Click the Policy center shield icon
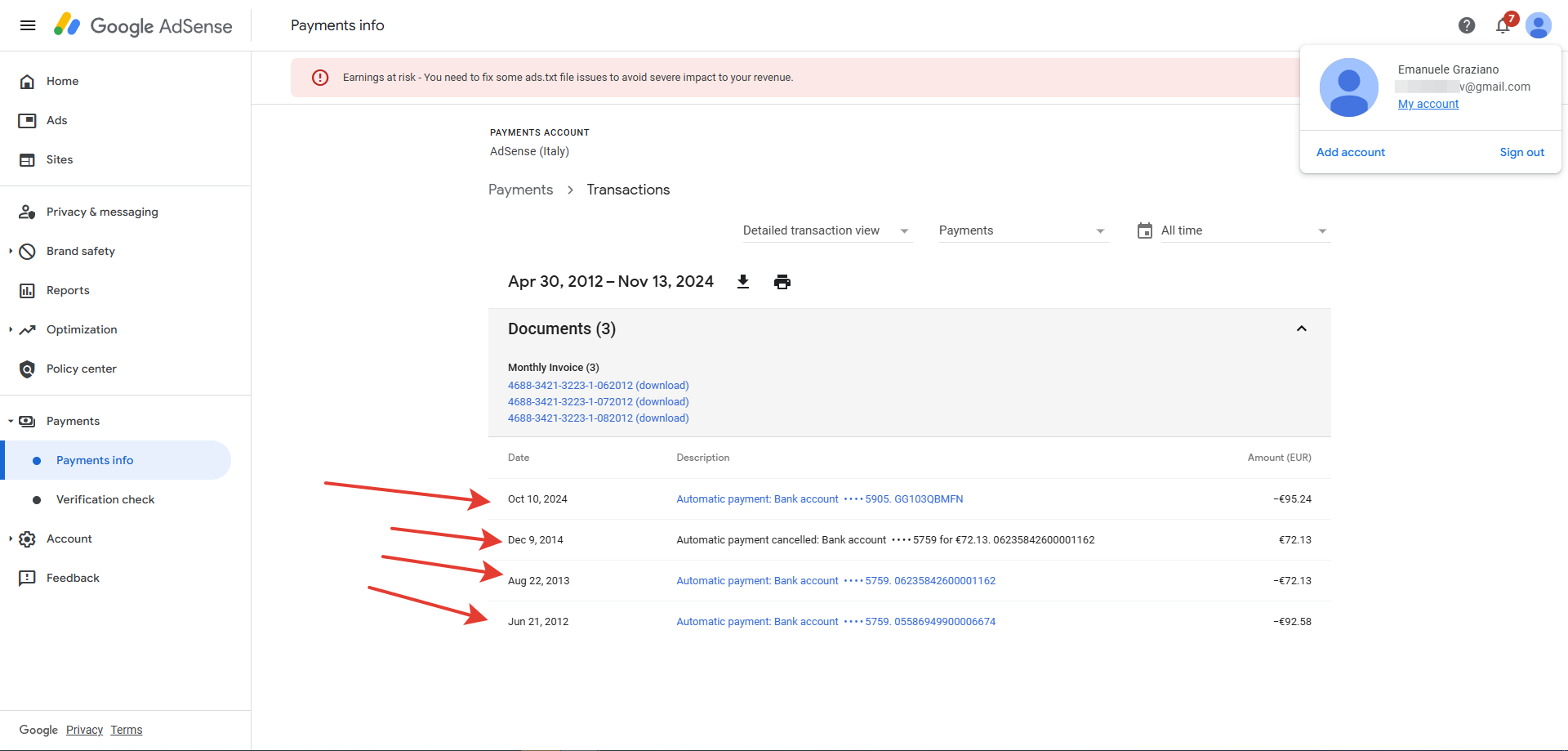Image resolution: width=1568 pixels, height=751 pixels. (x=27, y=369)
